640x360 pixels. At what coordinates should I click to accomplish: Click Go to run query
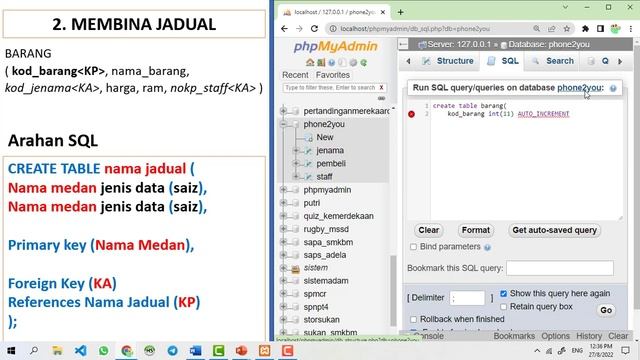tap(606, 310)
